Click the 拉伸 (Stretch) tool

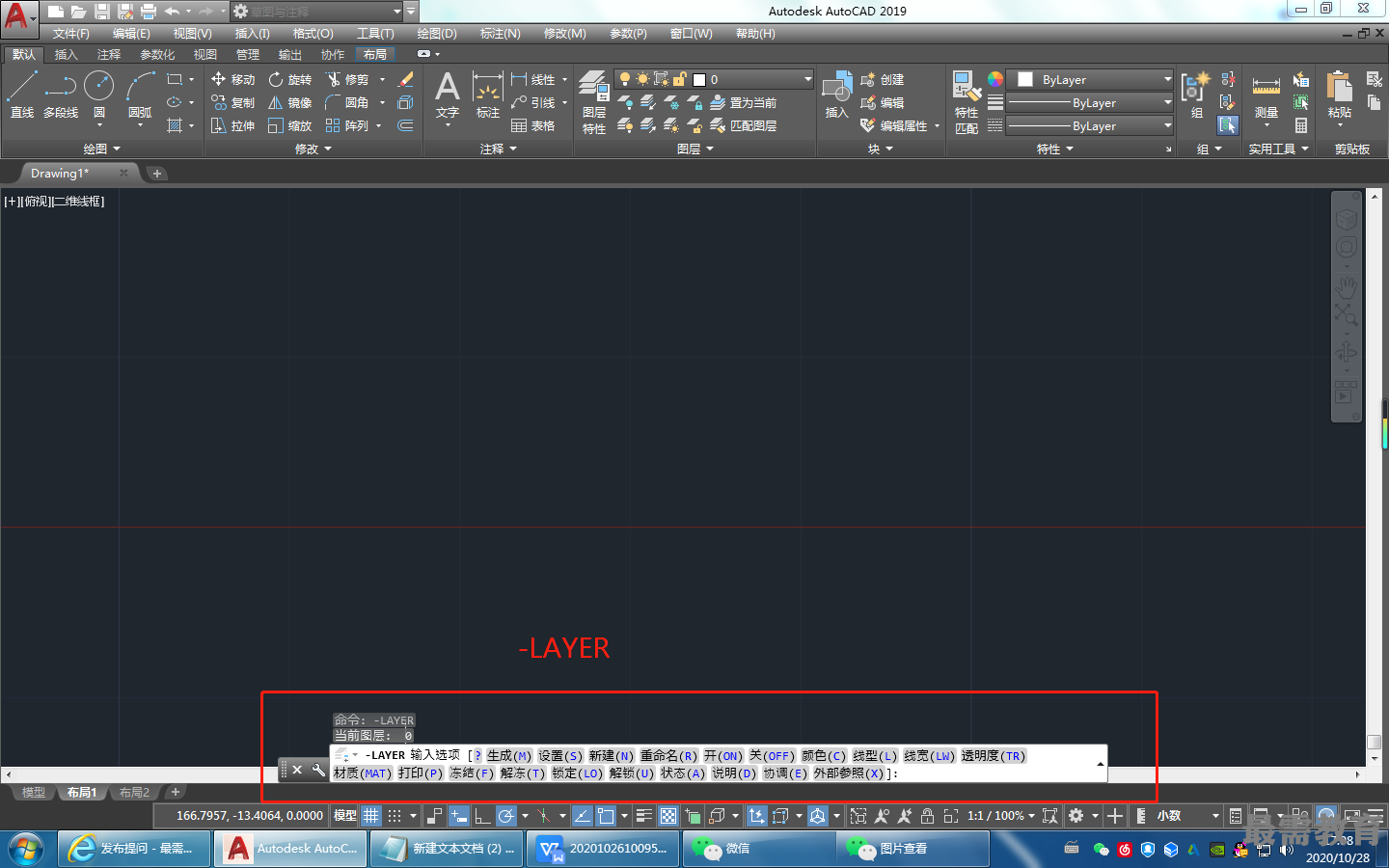(232, 125)
